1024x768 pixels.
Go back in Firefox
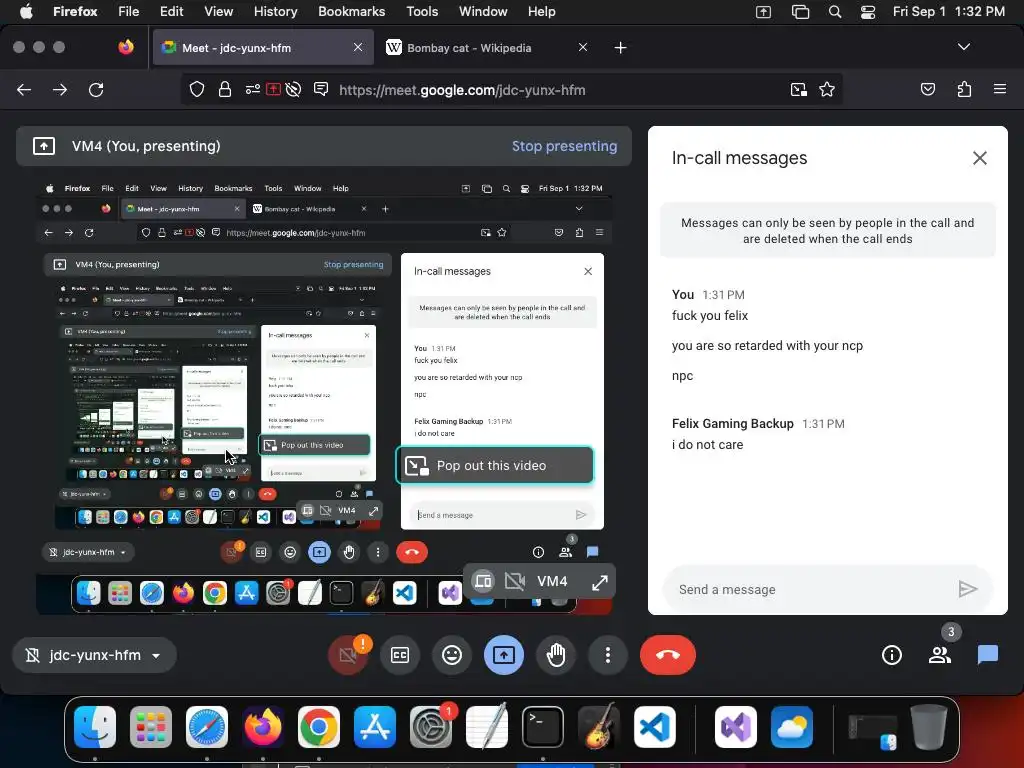(24, 90)
